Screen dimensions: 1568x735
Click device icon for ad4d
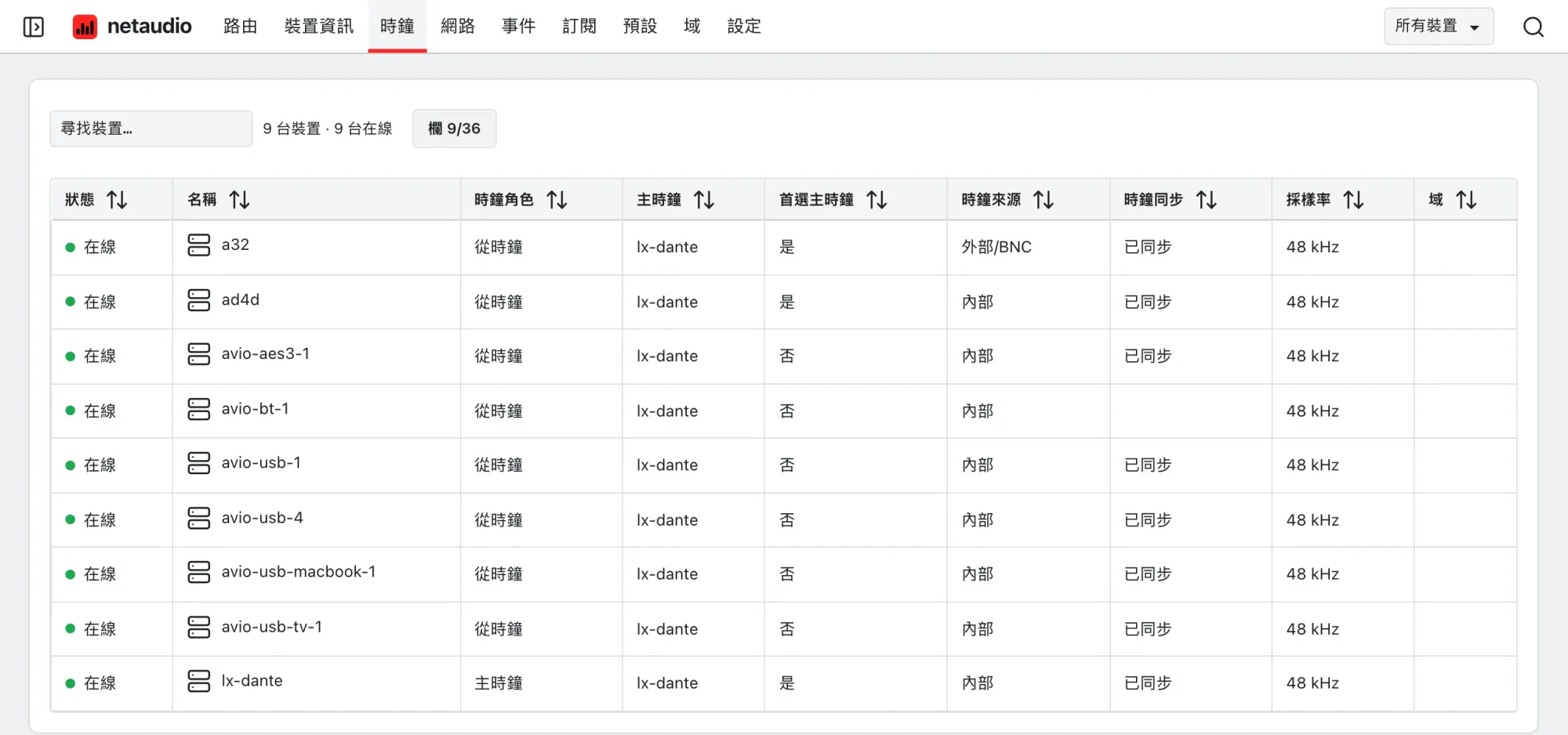pos(199,300)
